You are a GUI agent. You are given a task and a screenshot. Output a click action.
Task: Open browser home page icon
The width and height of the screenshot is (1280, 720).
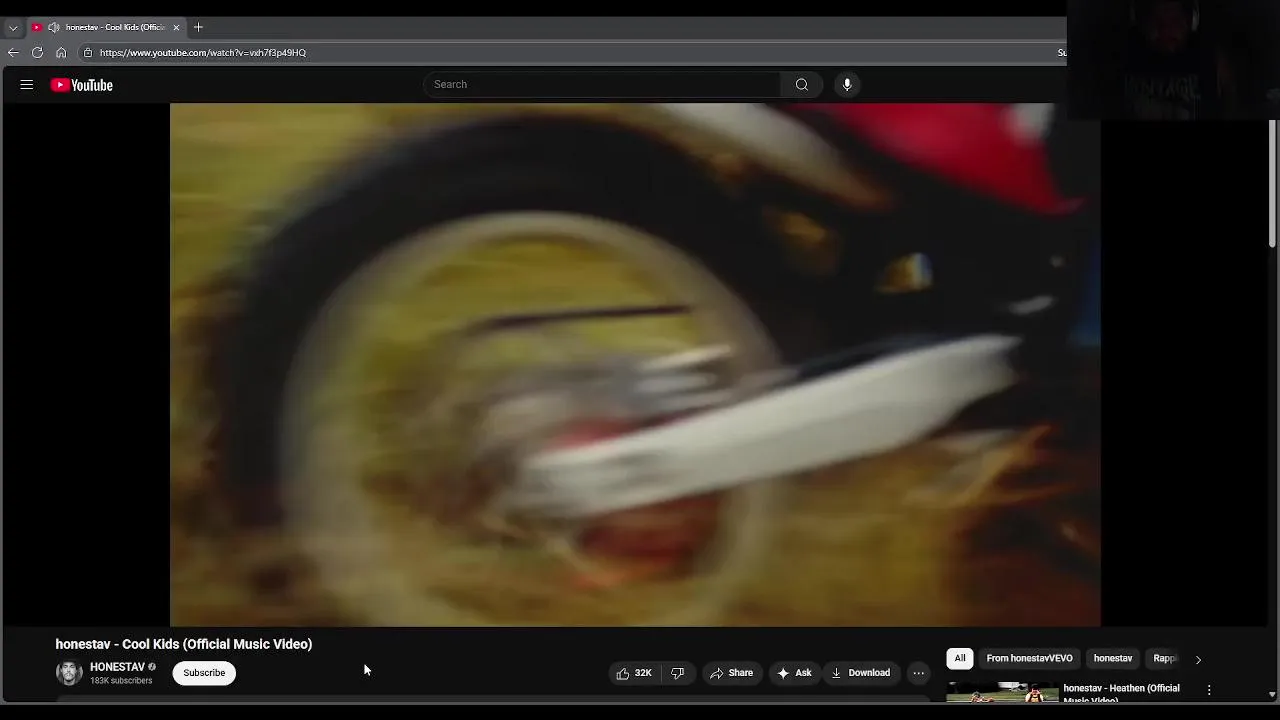[61, 52]
